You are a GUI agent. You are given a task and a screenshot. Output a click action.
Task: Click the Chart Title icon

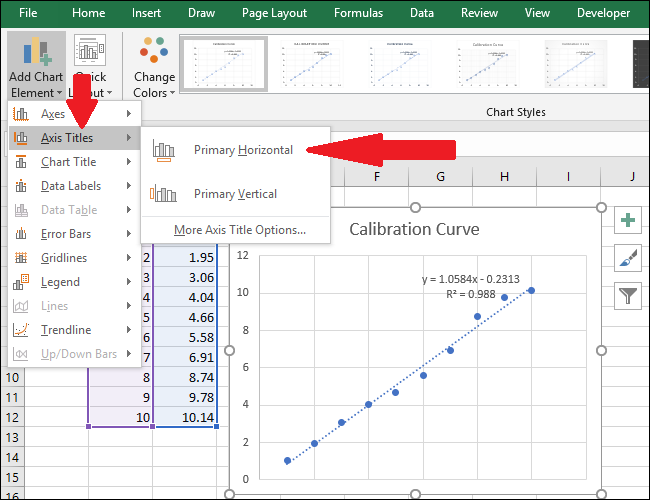[21, 162]
